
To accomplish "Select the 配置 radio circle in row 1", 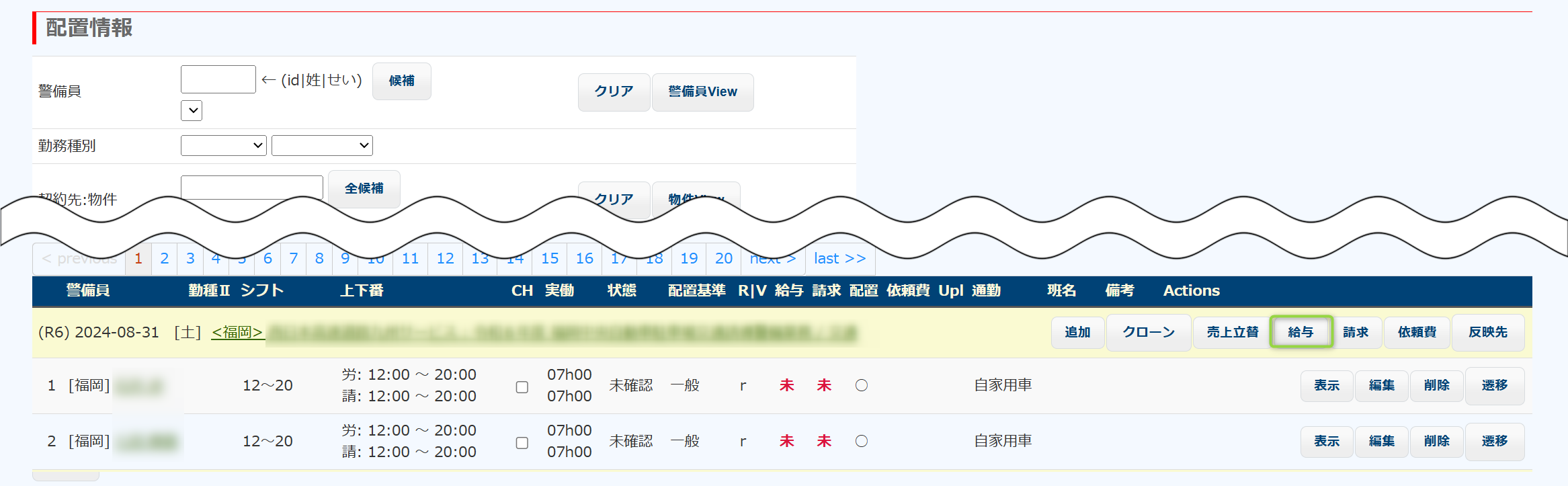I will [x=862, y=386].
